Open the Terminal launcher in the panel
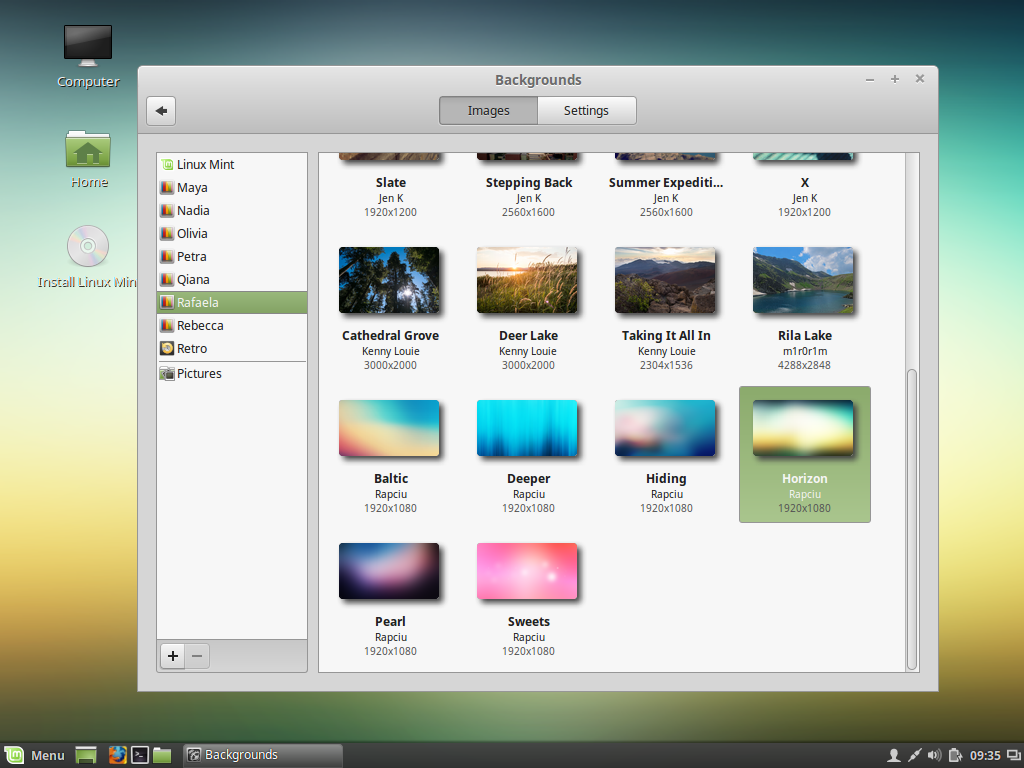Viewport: 1024px width, 768px height. 141,755
